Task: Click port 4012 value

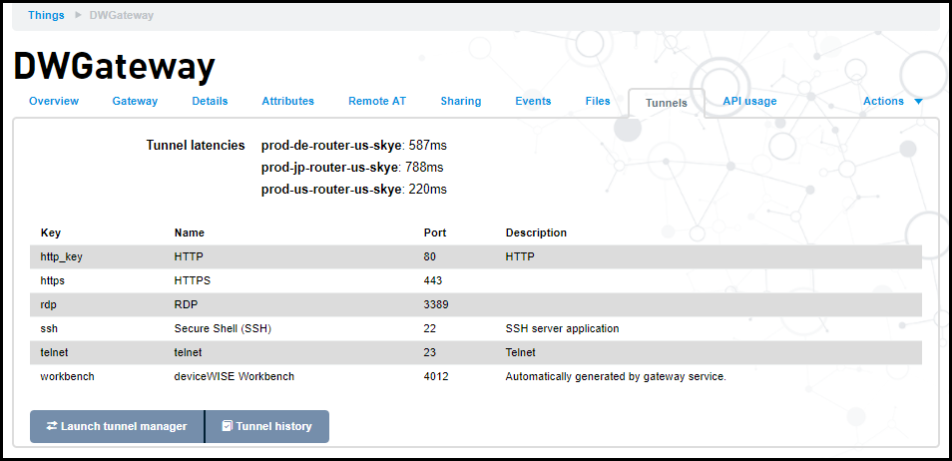Action: (436, 377)
